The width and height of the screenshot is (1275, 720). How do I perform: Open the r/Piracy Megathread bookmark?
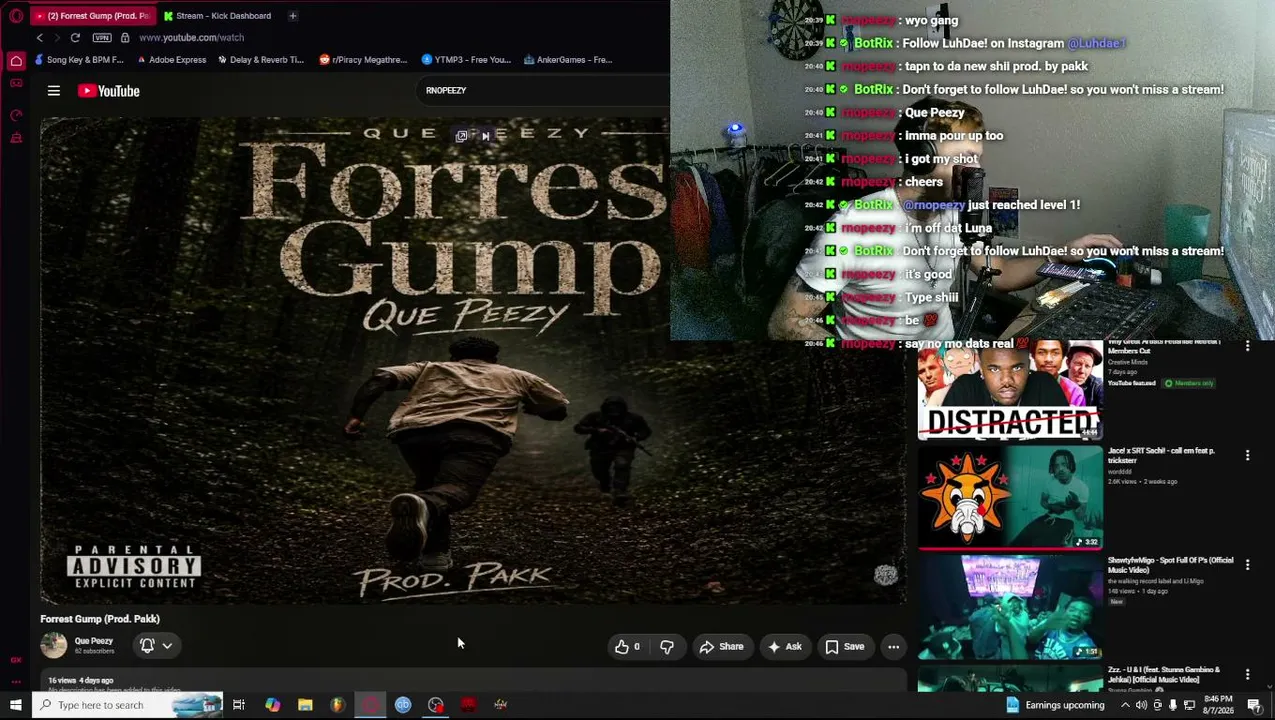point(363,60)
